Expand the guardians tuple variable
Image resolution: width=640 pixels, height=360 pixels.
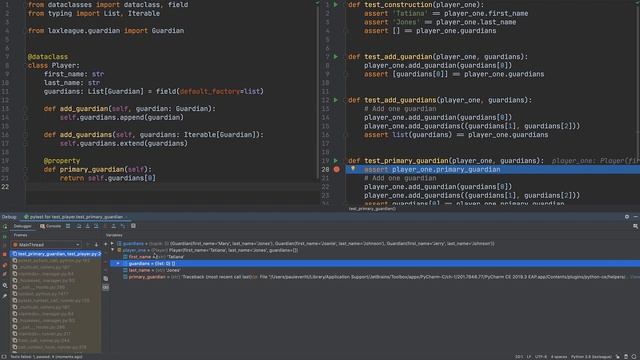pos(112,244)
